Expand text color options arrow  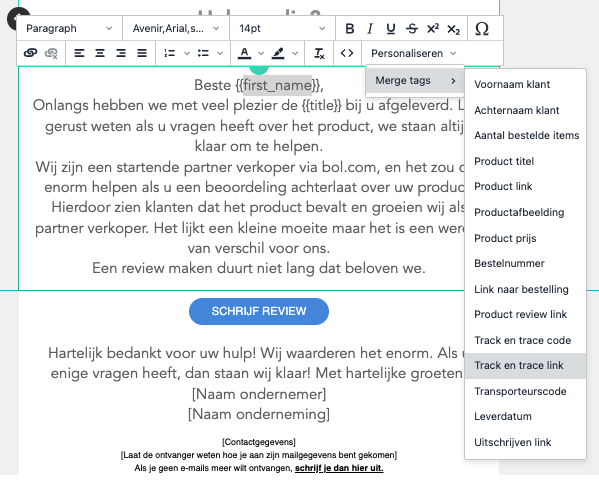pyautogui.click(x=261, y=53)
